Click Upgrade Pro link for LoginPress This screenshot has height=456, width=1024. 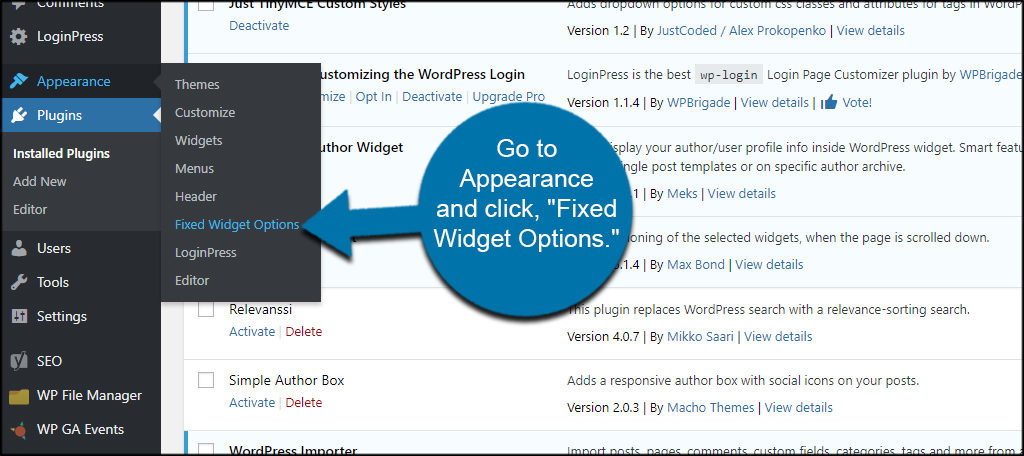pyautogui.click(x=509, y=97)
